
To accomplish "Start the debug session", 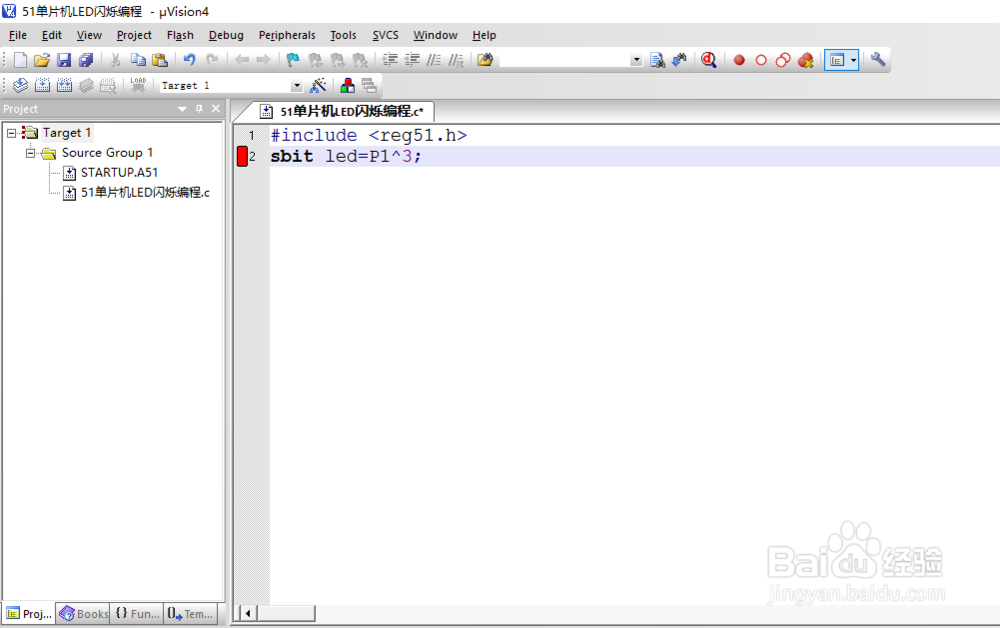I will click(x=709, y=60).
